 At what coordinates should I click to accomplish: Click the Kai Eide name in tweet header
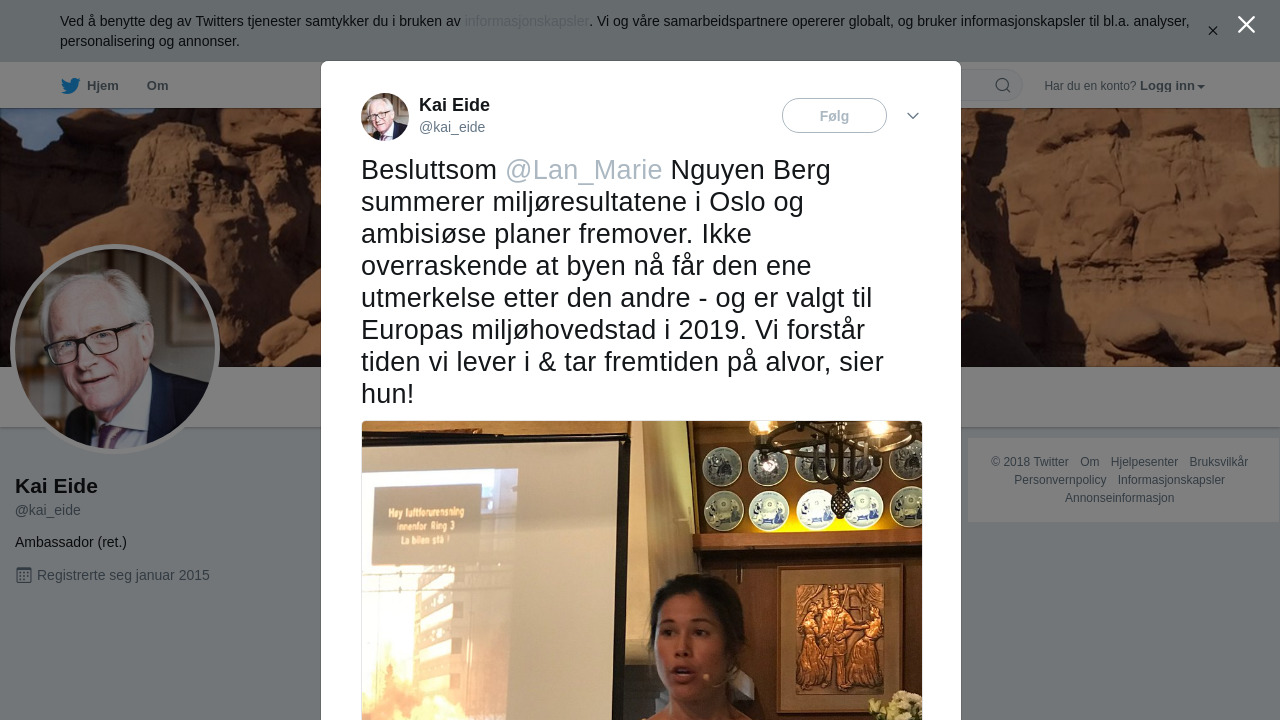(454, 105)
